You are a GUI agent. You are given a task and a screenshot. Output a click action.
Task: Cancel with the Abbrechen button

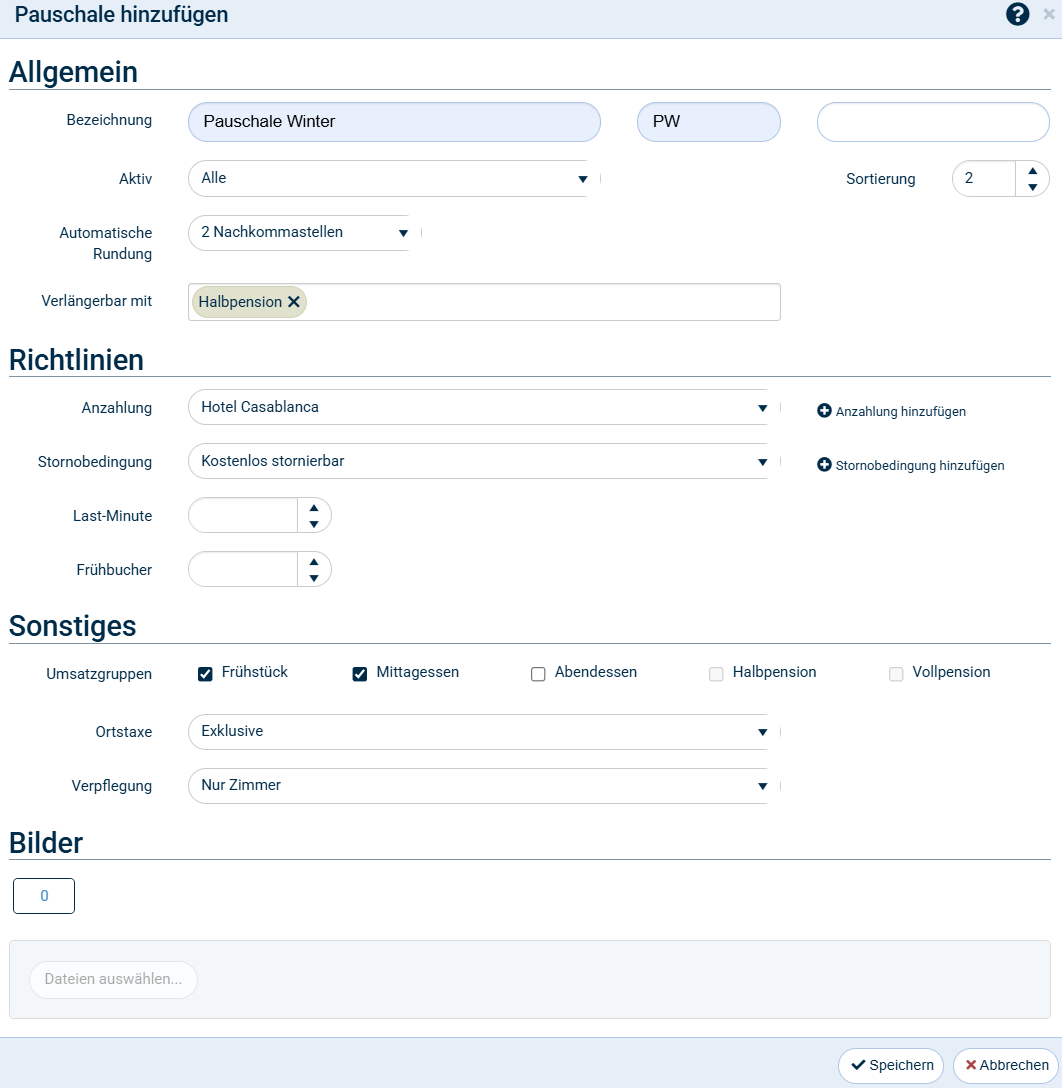pos(1006,1066)
